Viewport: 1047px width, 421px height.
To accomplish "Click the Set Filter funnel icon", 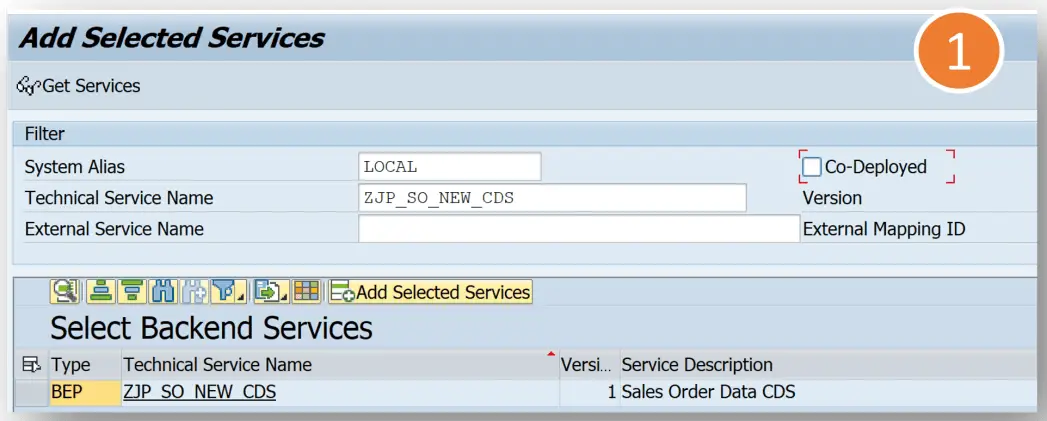I will [x=222, y=292].
